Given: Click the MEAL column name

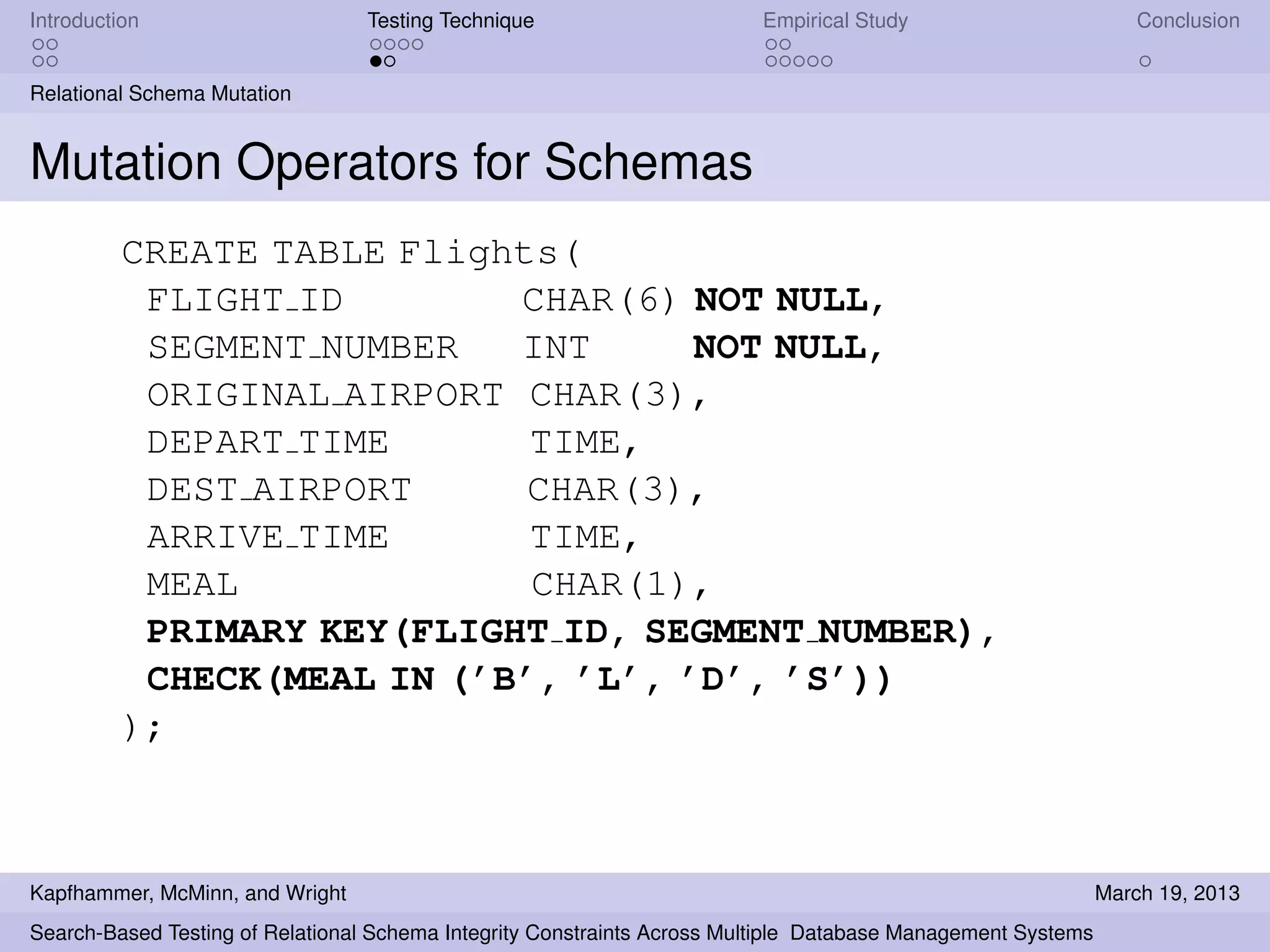Looking at the screenshot, I should tap(192, 585).
